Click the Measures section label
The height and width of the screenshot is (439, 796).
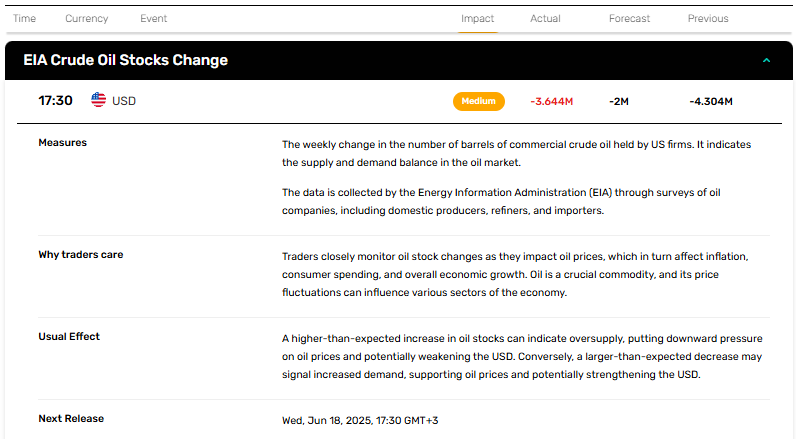tap(62, 143)
